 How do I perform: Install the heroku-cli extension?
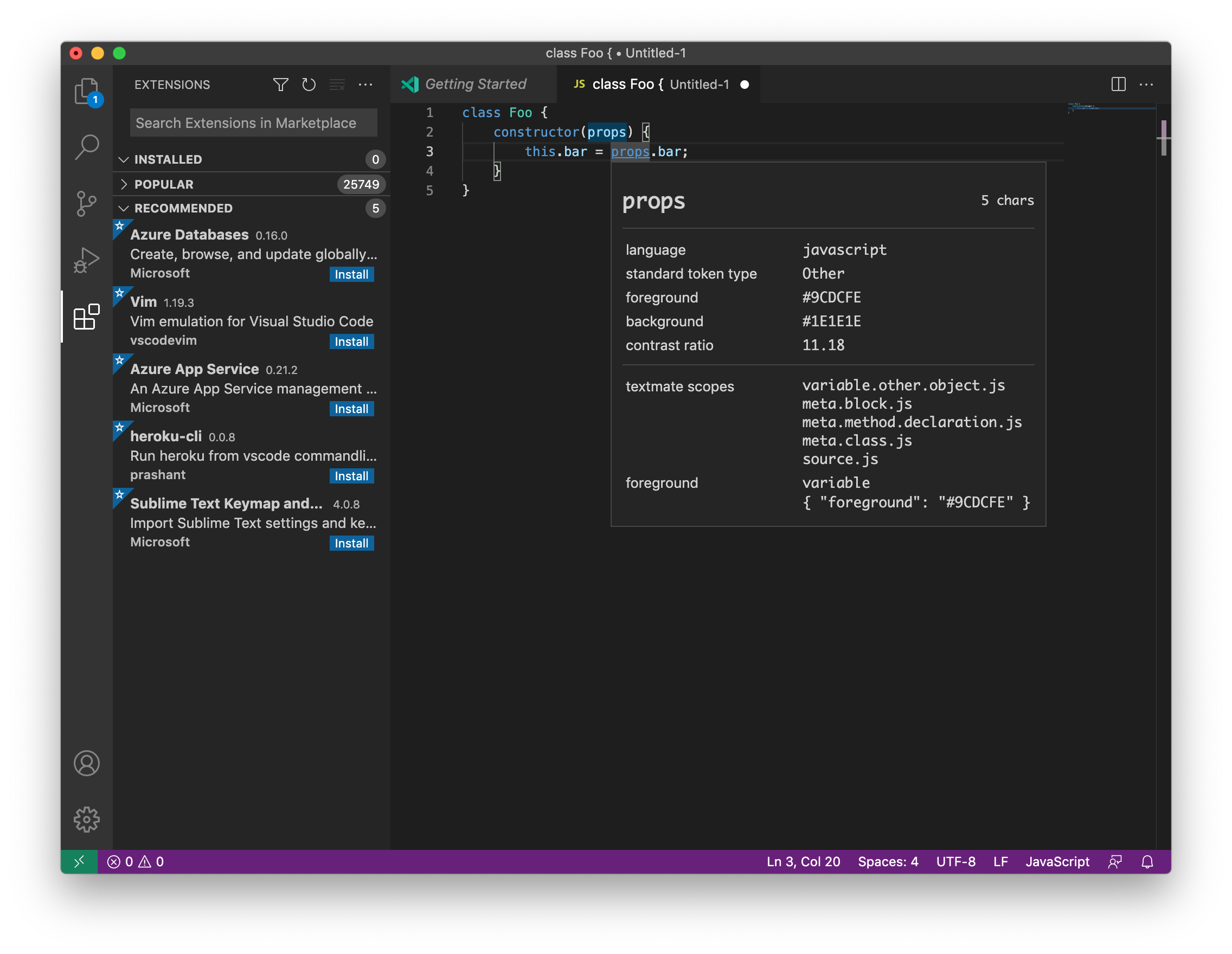[351, 475]
